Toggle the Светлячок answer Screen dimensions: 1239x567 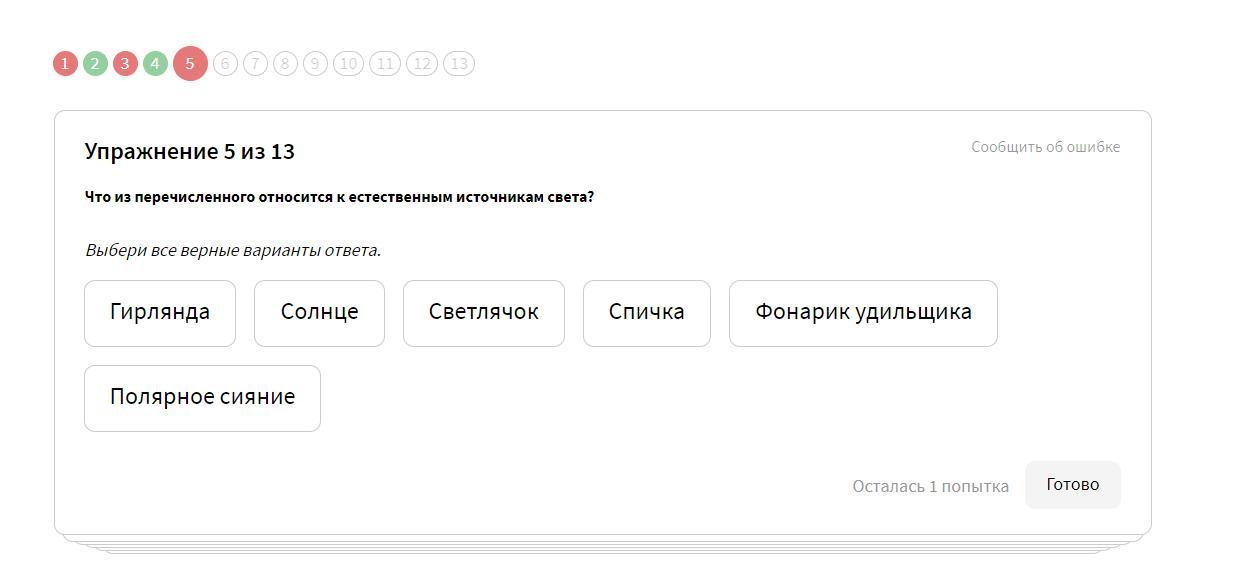(x=484, y=313)
